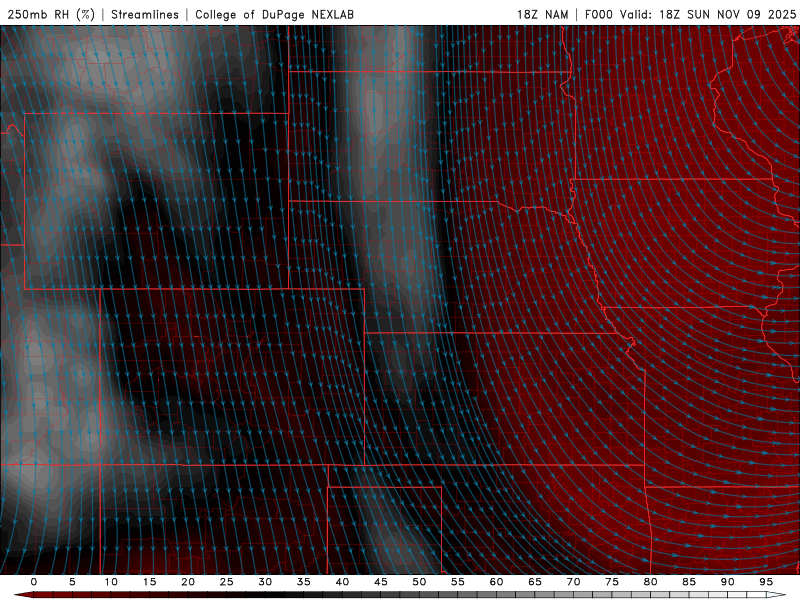Click the "0" color scale label
Screen dimensions: 800x600
[34, 582]
